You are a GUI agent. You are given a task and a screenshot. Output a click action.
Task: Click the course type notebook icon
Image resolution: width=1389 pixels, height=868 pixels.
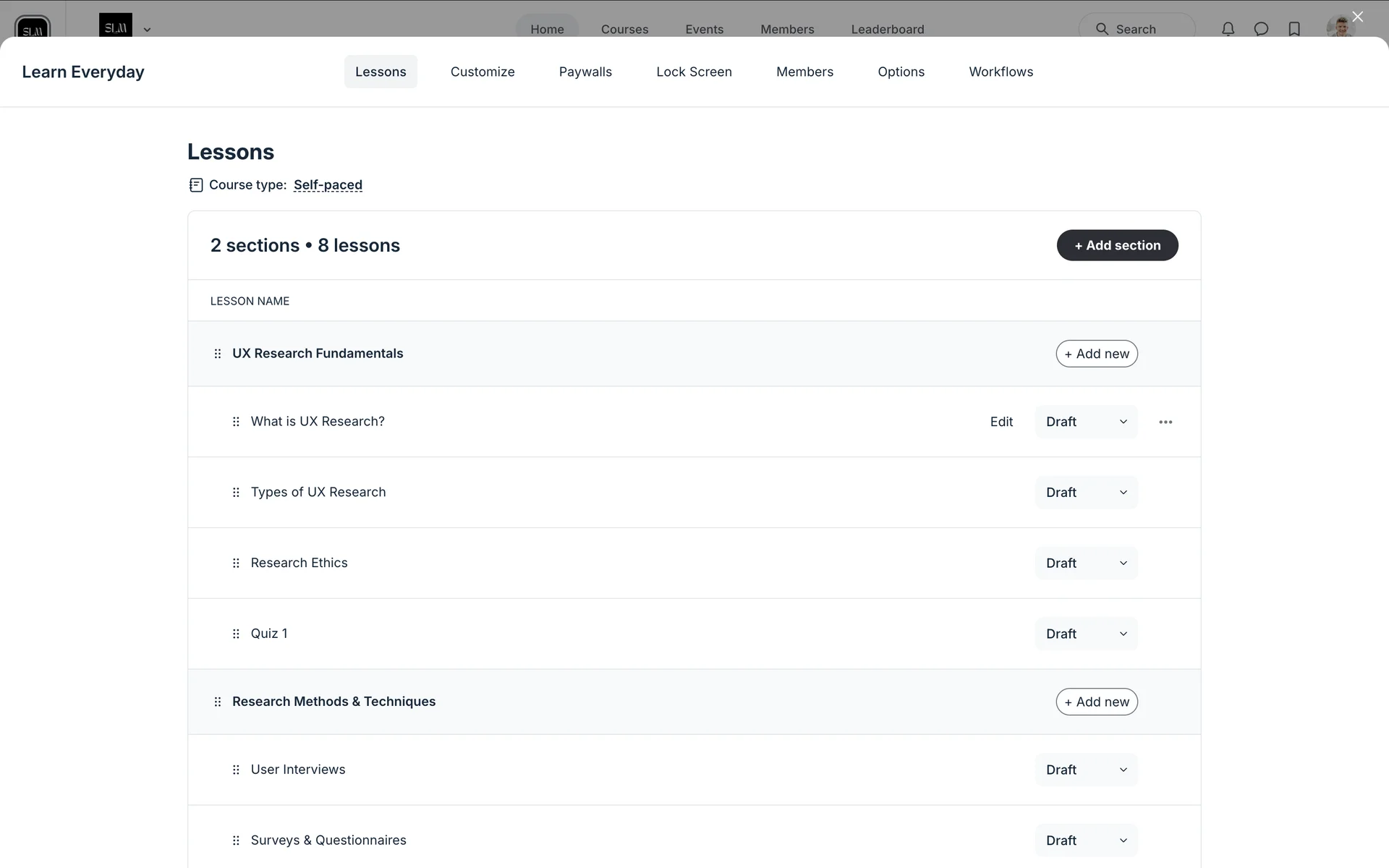[196, 185]
